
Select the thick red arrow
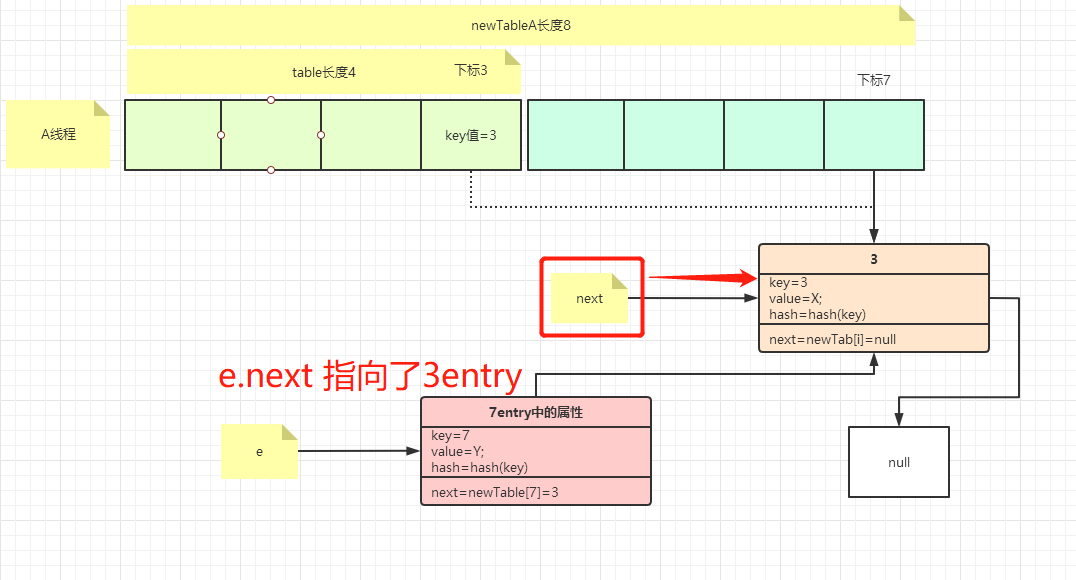pyautogui.click(x=705, y=278)
